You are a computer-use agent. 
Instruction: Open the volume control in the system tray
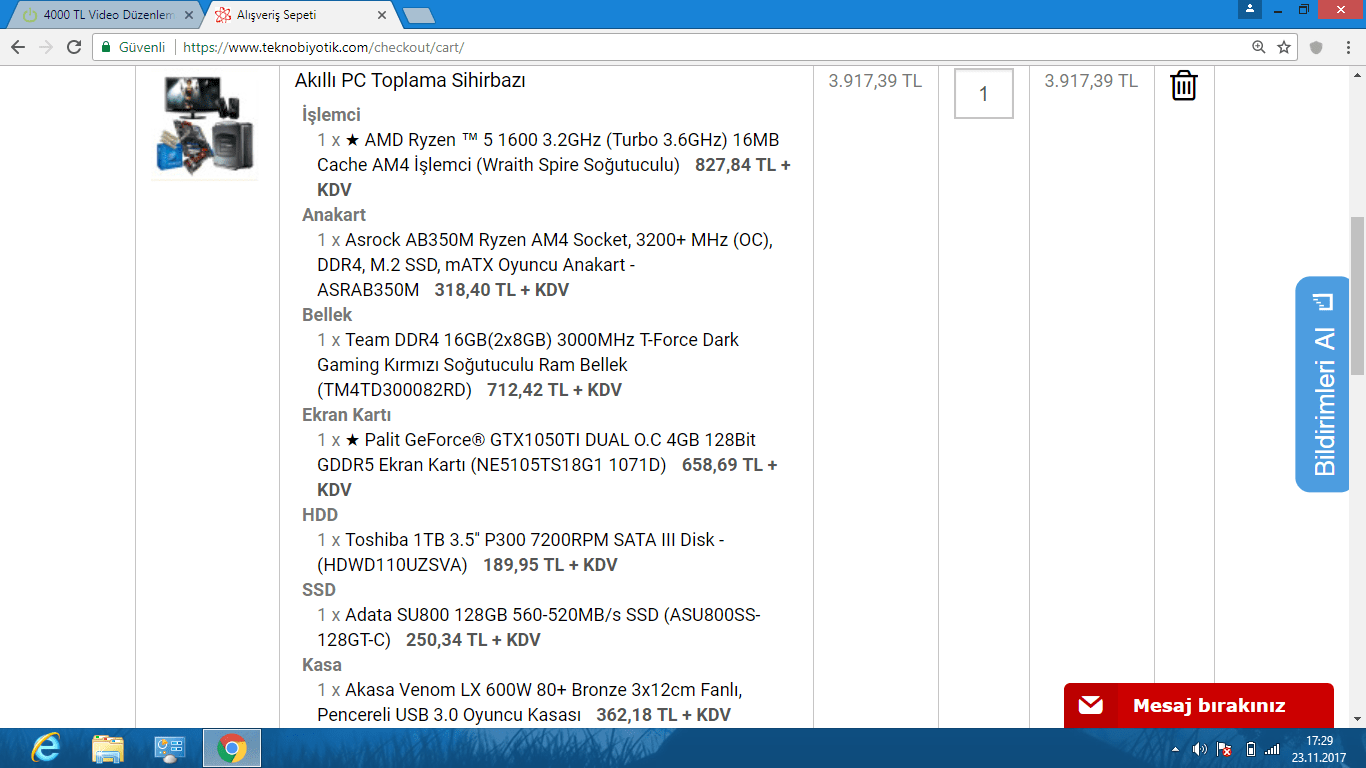1200,749
